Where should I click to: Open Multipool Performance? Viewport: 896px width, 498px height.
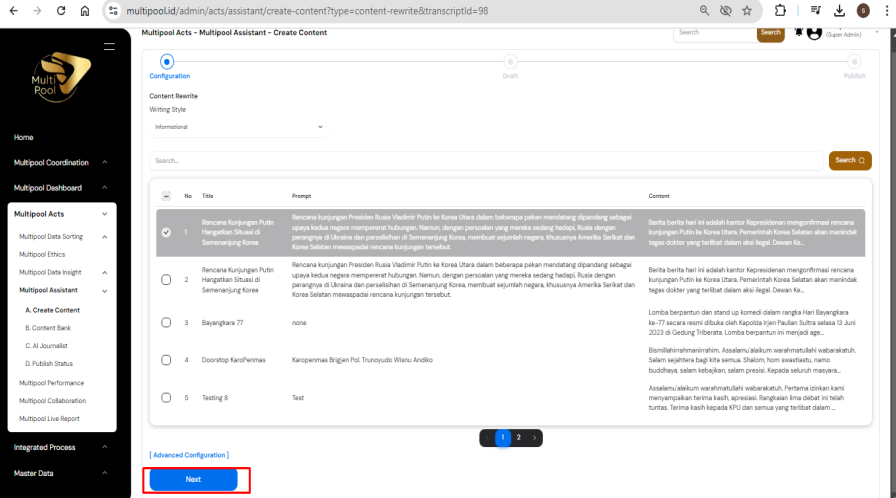51,383
